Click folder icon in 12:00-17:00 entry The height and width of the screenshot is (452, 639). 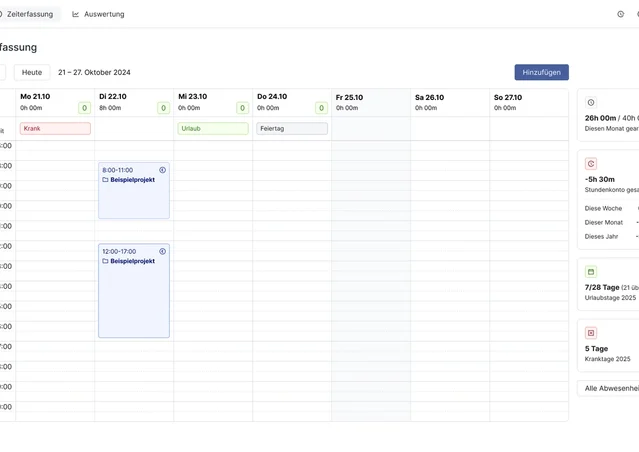point(105,261)
